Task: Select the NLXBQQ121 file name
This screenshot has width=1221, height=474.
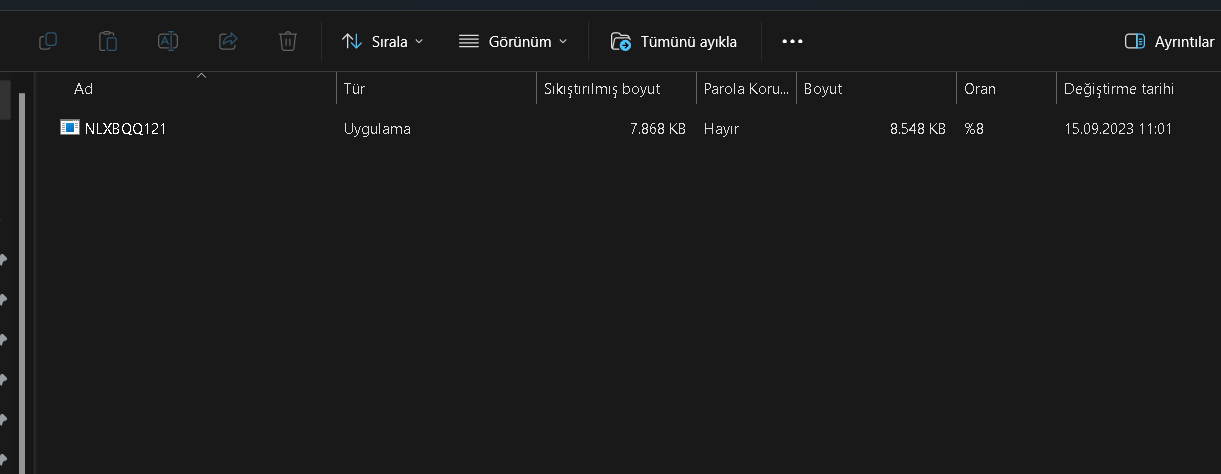Action: coord(125,129)
